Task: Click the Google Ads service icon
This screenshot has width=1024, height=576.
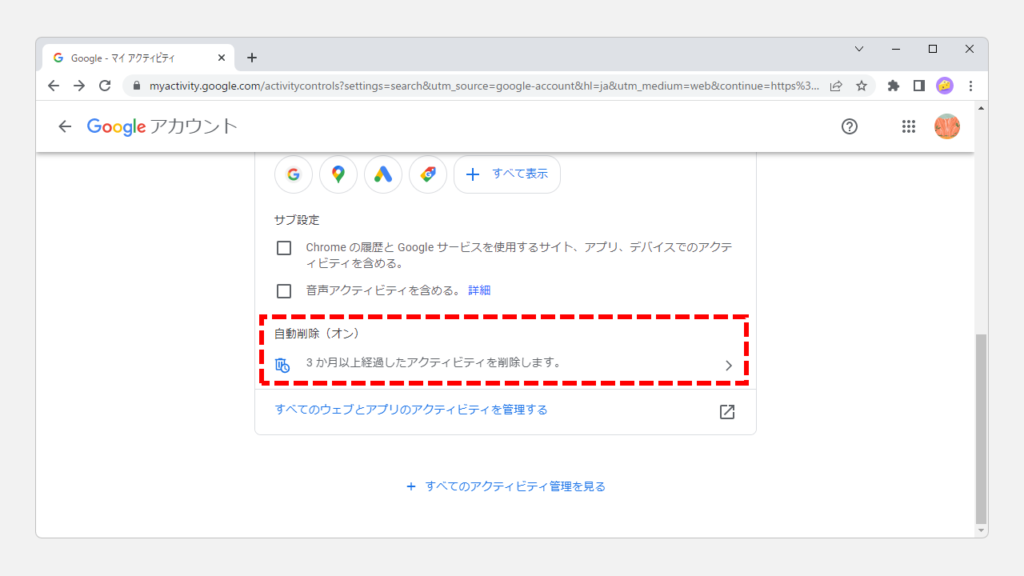Action: click(383, 174)
